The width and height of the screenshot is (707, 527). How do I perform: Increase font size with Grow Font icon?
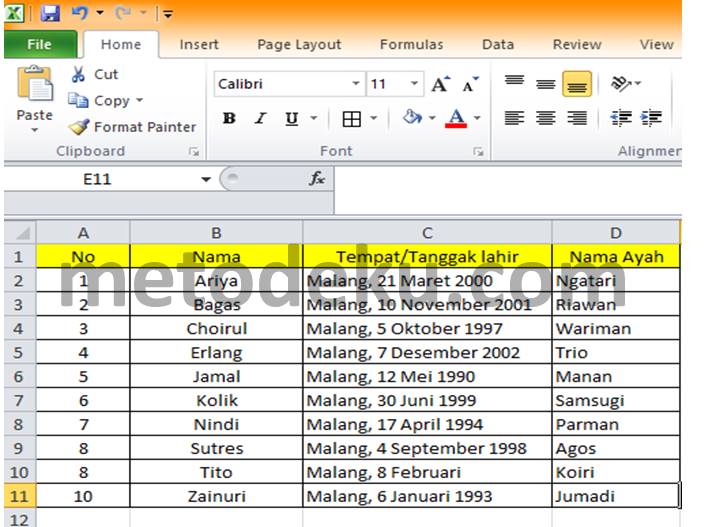click(x=441, y=84)
